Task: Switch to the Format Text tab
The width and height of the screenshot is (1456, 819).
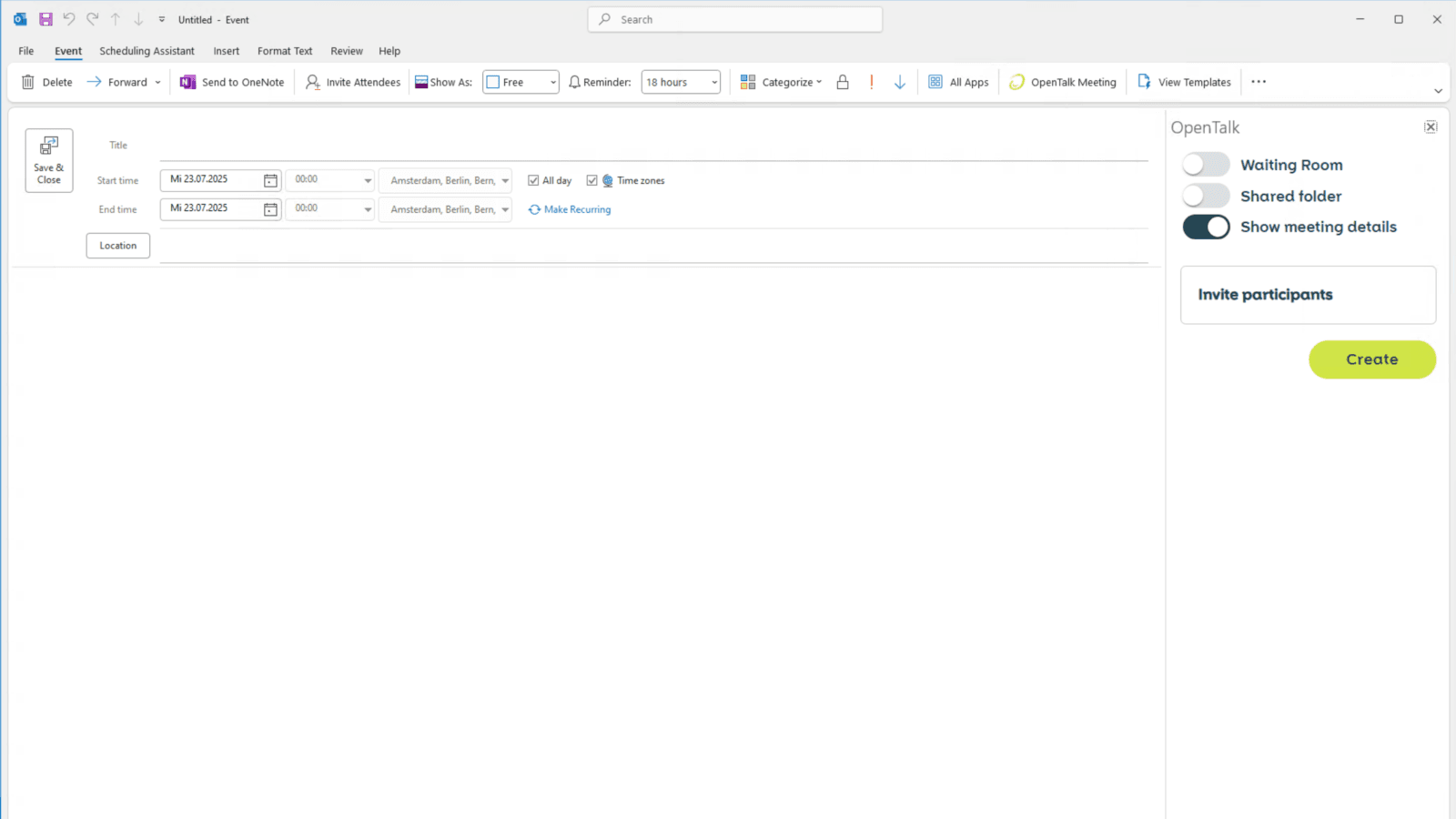Action: tap(284, 51)
